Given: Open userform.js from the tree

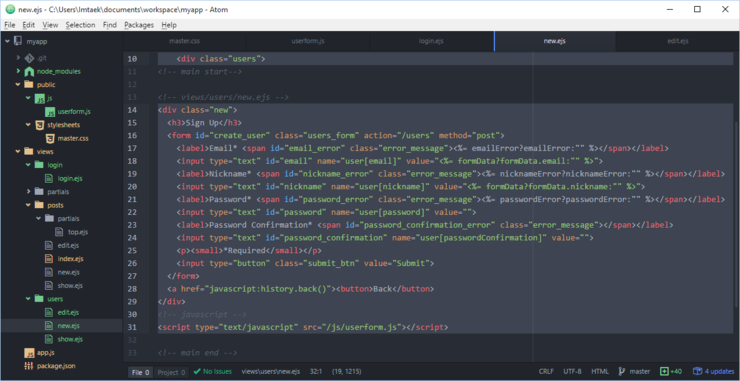Looking at the screenshot, I should point(74,112).
